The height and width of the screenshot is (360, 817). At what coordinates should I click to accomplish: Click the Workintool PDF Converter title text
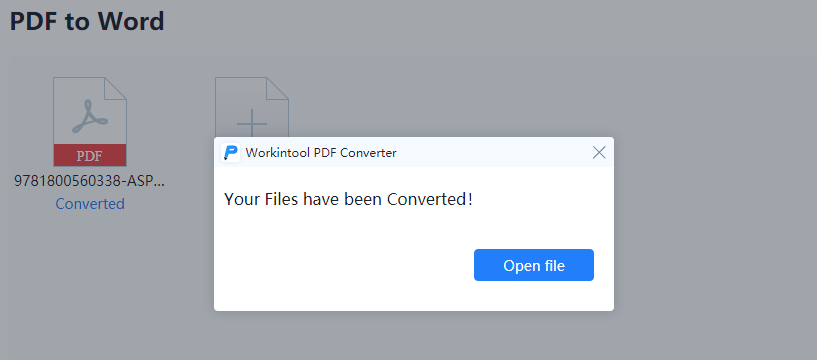tap(321, 153)
